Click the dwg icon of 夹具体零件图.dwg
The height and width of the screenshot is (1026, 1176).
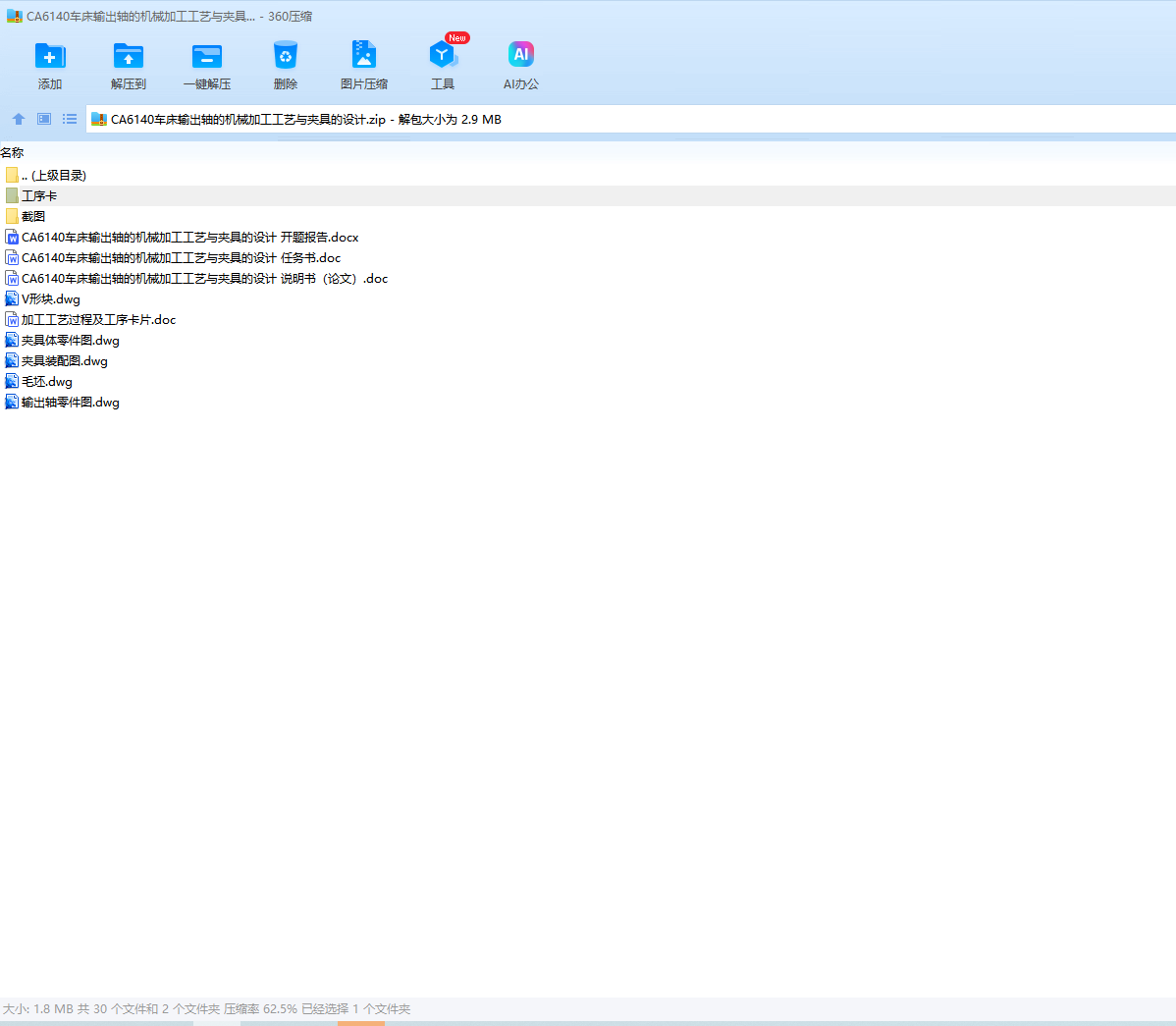(x=11, y=340)
